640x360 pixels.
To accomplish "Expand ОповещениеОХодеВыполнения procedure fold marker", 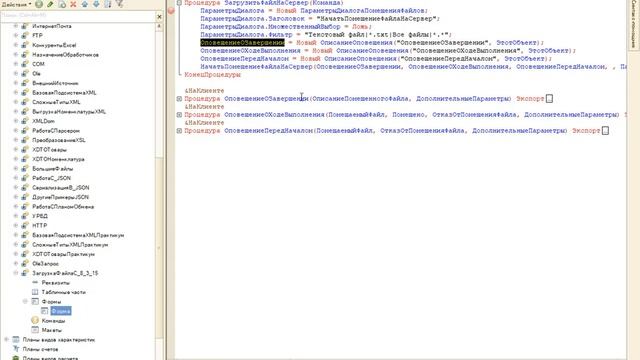I will click(x=179, y=115).
